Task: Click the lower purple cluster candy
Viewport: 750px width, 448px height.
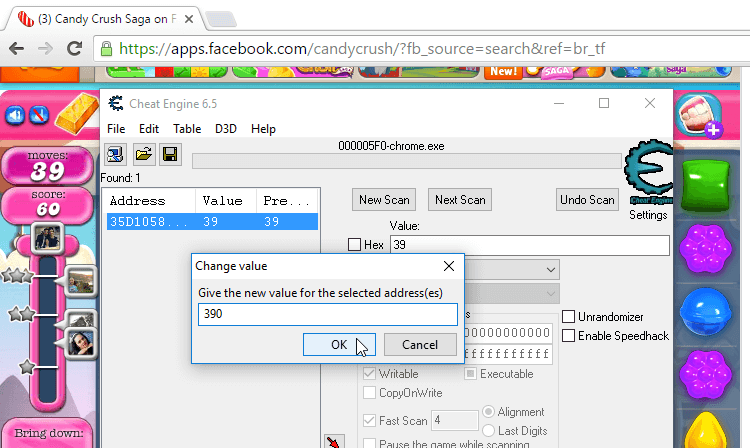Action: tap(706, 375)
